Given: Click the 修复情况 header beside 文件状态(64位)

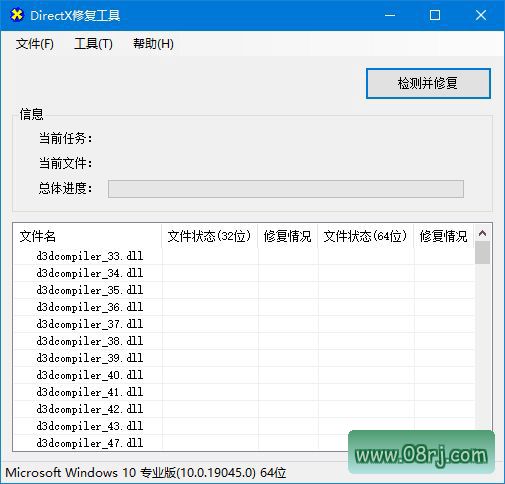Looking at the screenshot, I should 444,236.
